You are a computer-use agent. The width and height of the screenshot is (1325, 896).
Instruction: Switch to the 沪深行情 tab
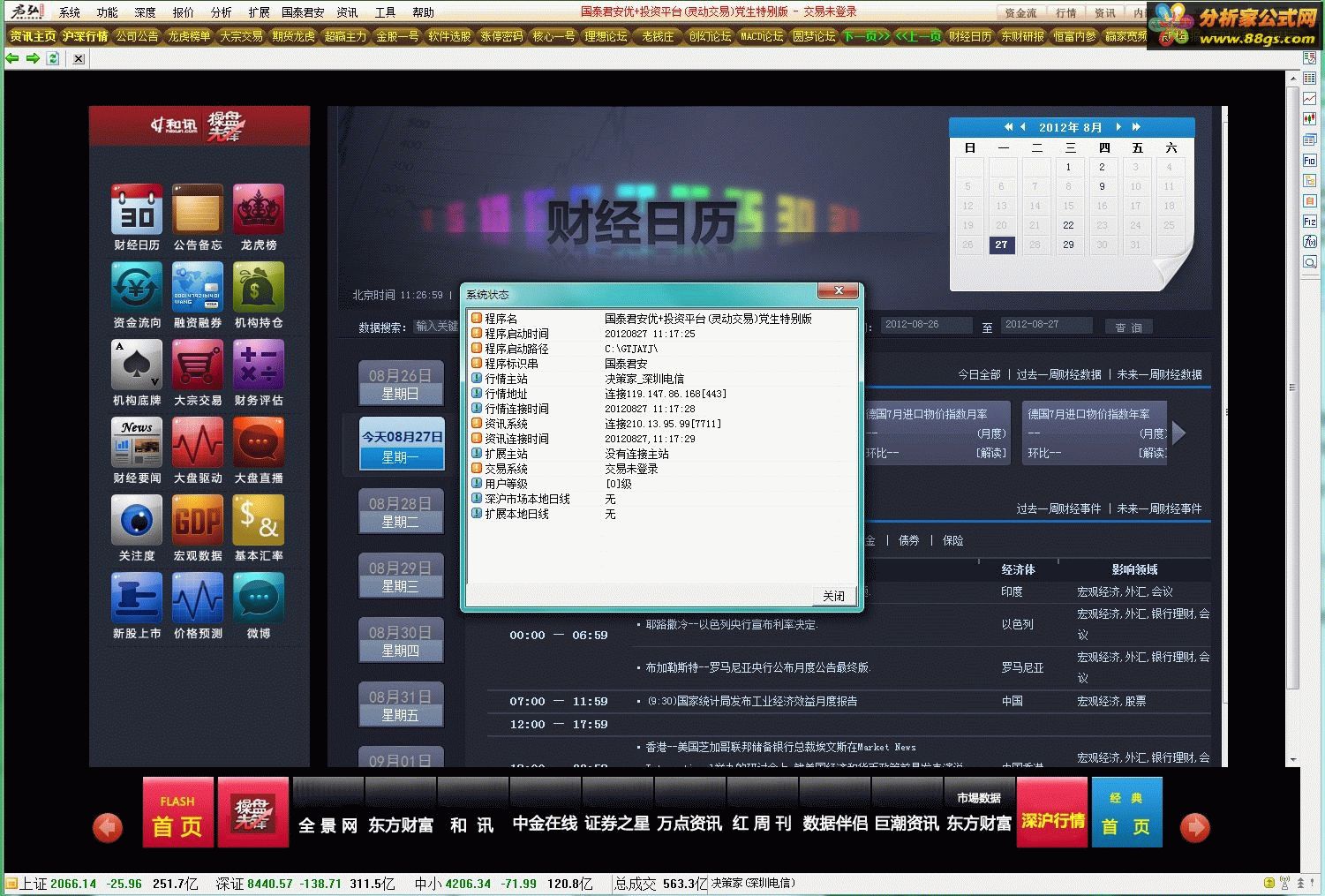pos(86,36)
